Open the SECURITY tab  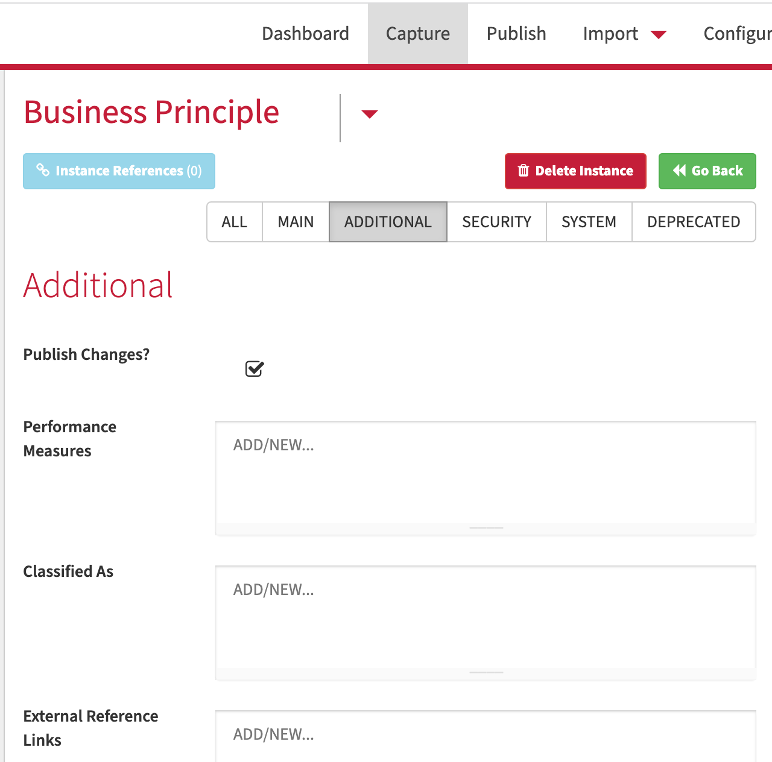pyautogui.click(x=496, y=222)
